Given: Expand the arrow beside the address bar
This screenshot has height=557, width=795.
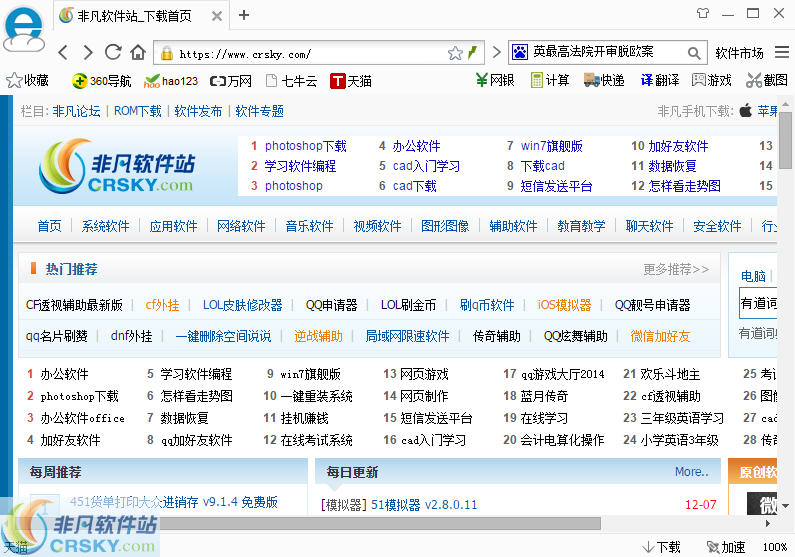Looking at the screenshot, I should point(496,52).
